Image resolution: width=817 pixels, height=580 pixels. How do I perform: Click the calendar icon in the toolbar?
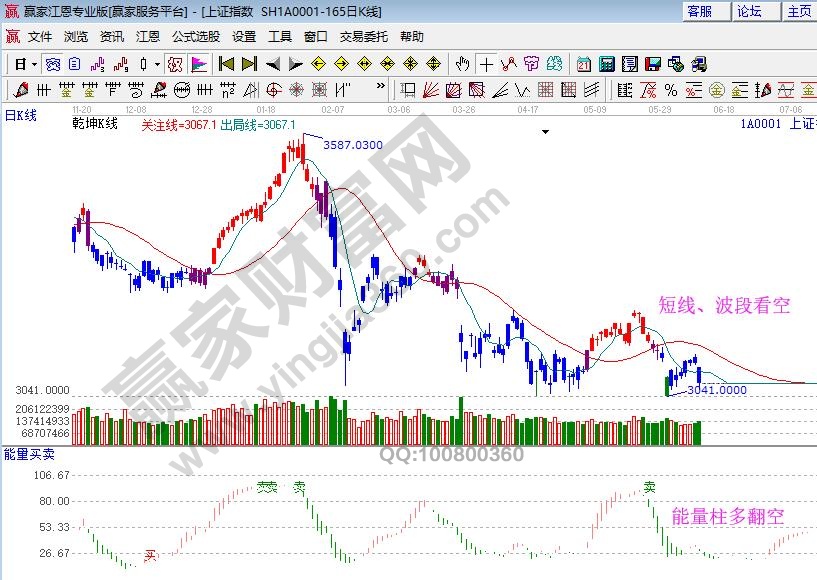pos(584,64)
